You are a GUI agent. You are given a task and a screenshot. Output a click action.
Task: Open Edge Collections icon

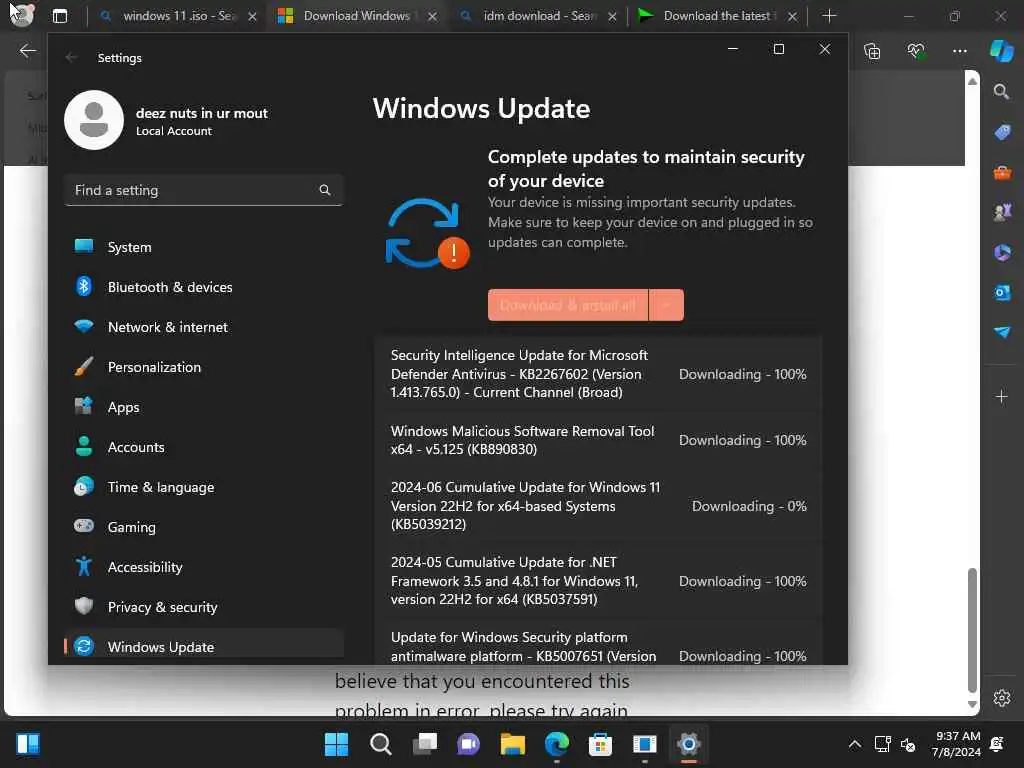872,51
